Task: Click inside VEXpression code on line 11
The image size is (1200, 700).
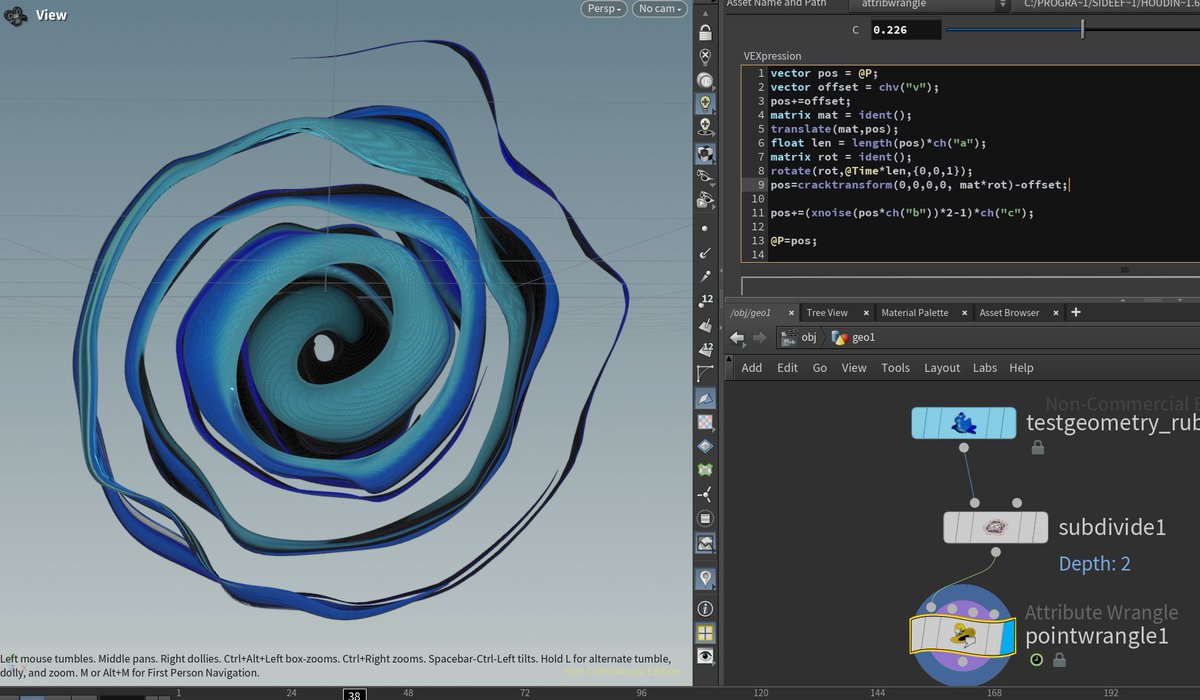Action: [901, 213]
